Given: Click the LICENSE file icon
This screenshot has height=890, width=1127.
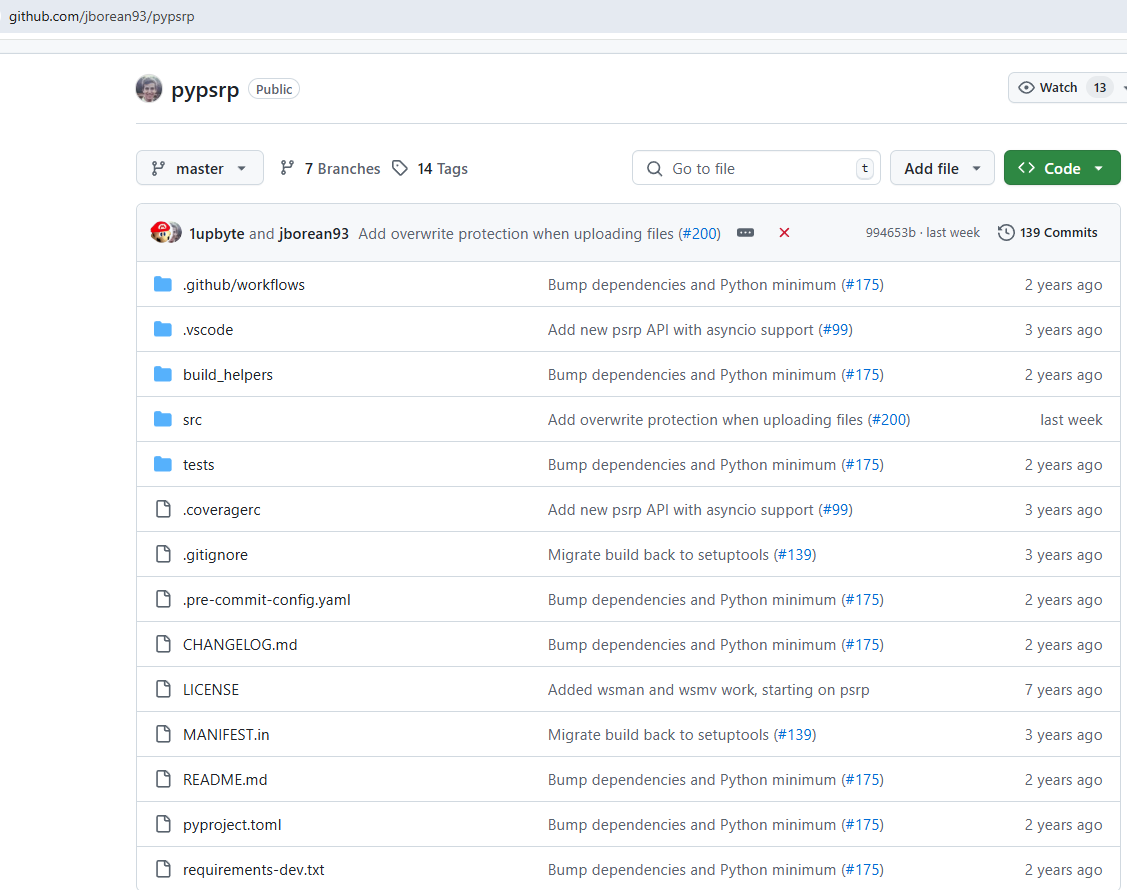Looking at the screenshot, I should 163,690.
